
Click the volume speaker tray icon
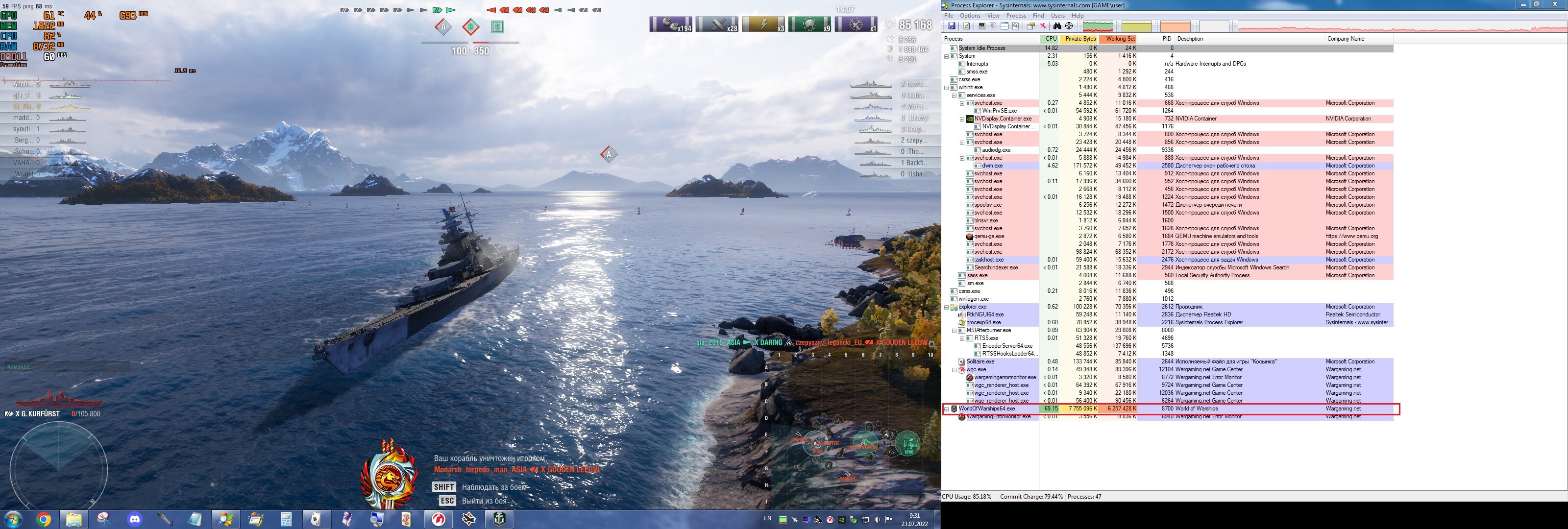click(x=877, y=520)
